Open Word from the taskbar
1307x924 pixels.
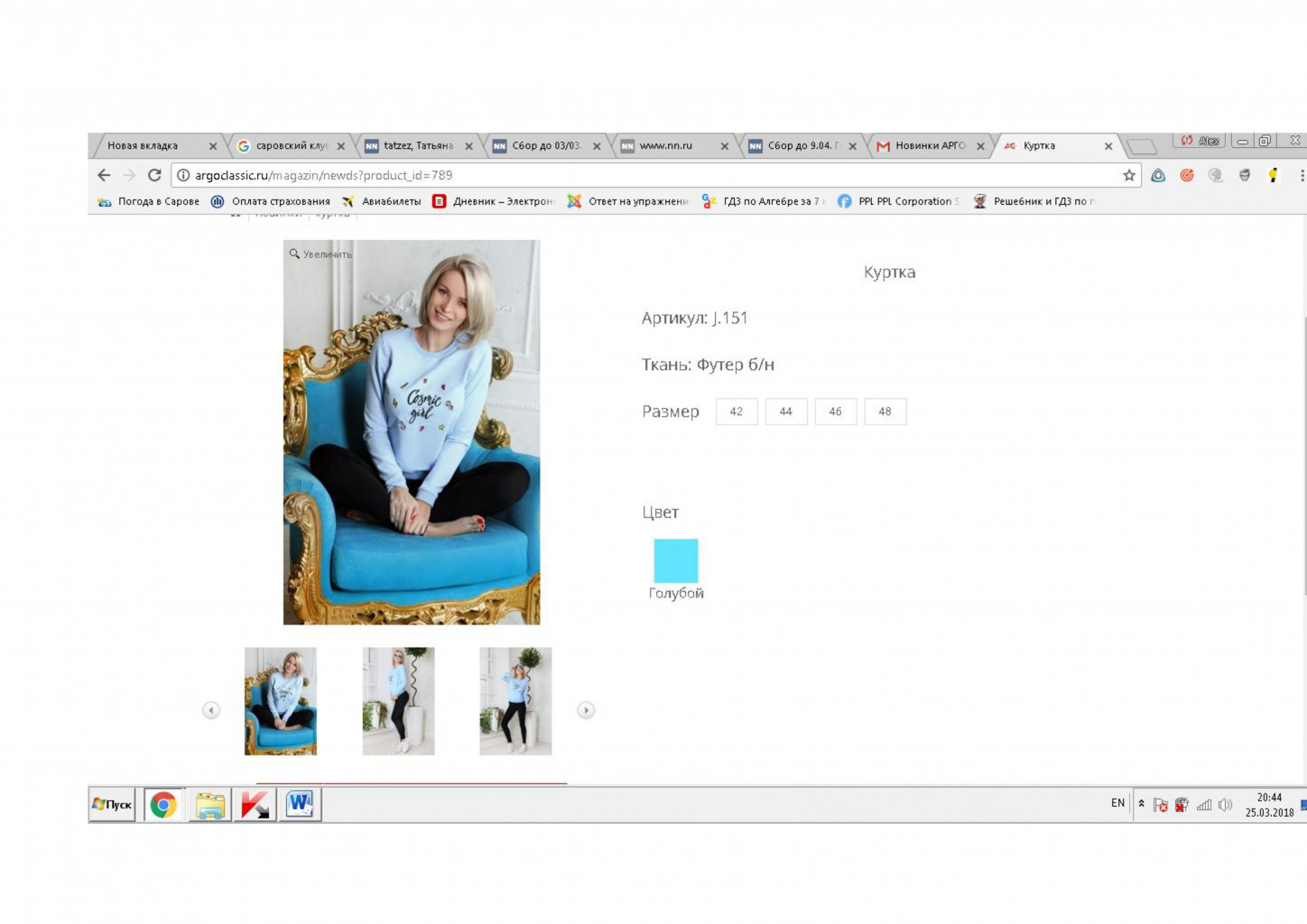tap(300, 804)
